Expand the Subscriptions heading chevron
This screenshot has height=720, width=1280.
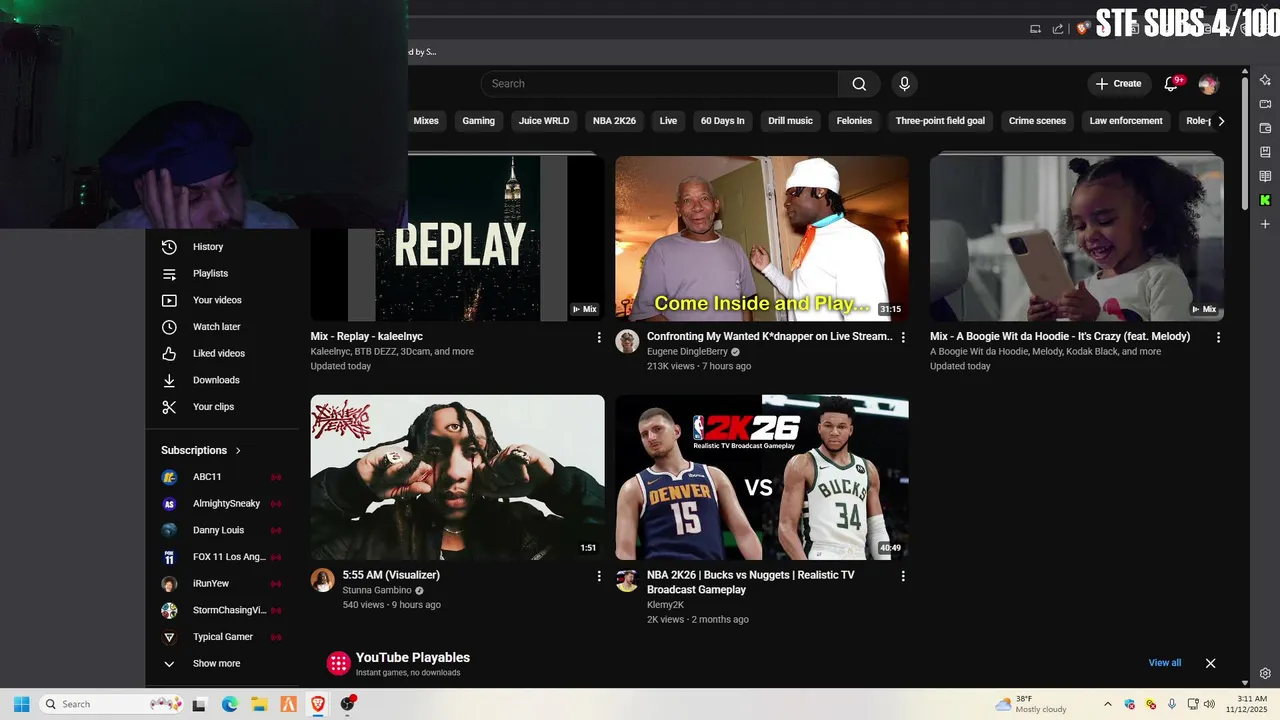[x=238, y=451]
